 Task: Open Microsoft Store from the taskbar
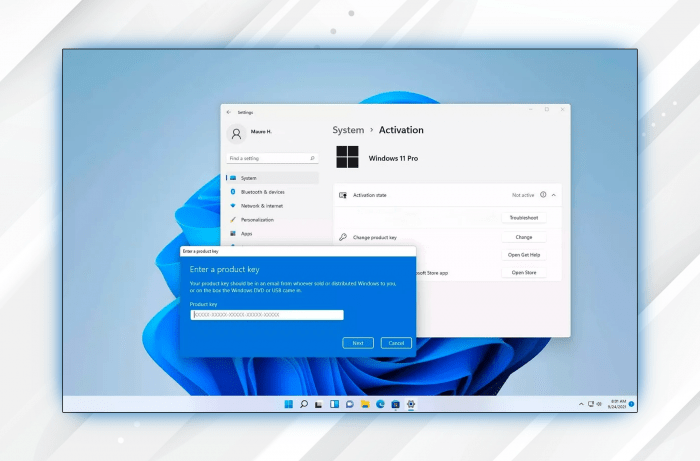(x=396, y=404)
